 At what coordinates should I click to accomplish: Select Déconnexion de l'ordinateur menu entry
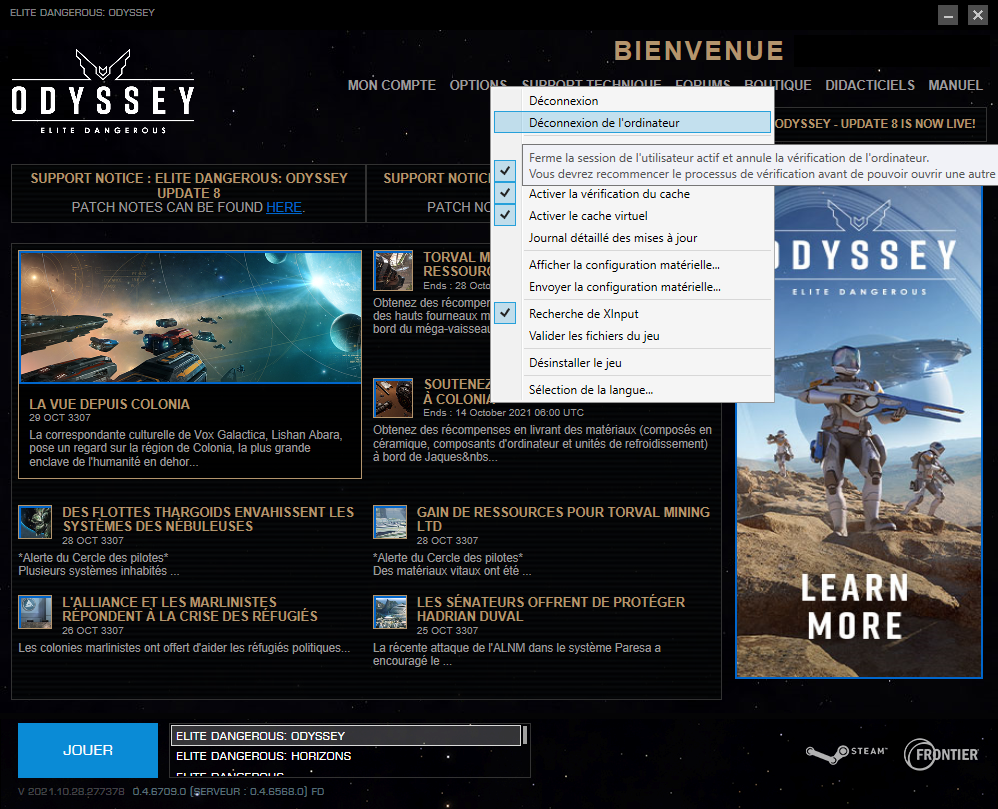[633, 122]
